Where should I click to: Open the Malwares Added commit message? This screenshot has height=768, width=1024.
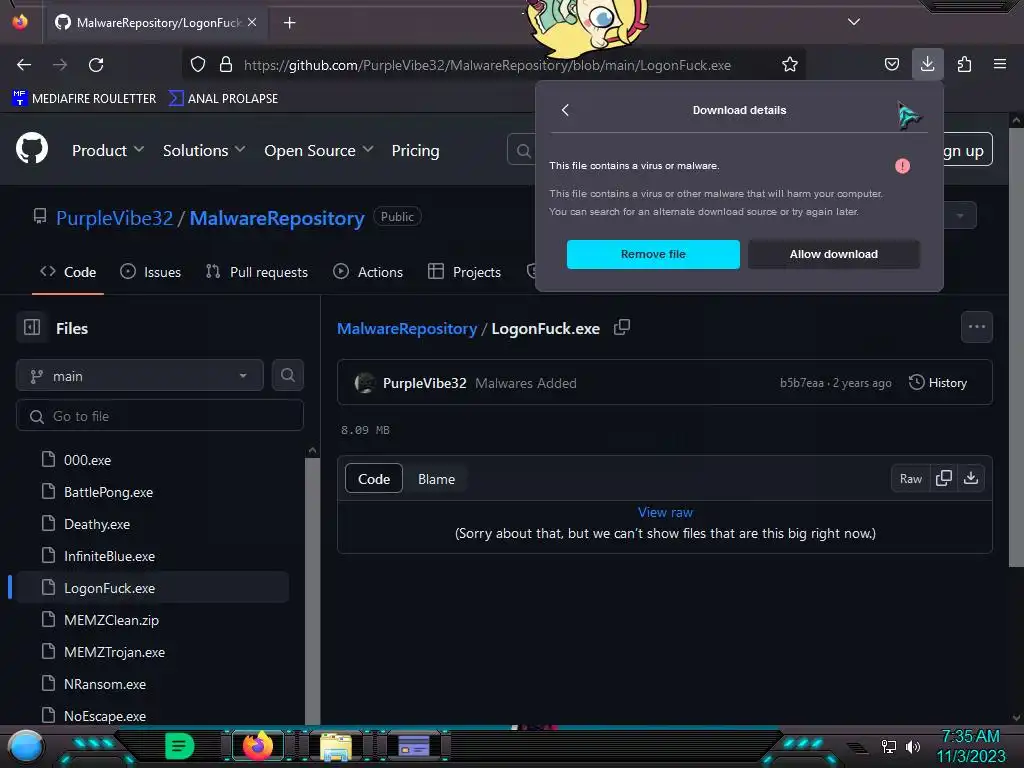[x=526, y=383]
